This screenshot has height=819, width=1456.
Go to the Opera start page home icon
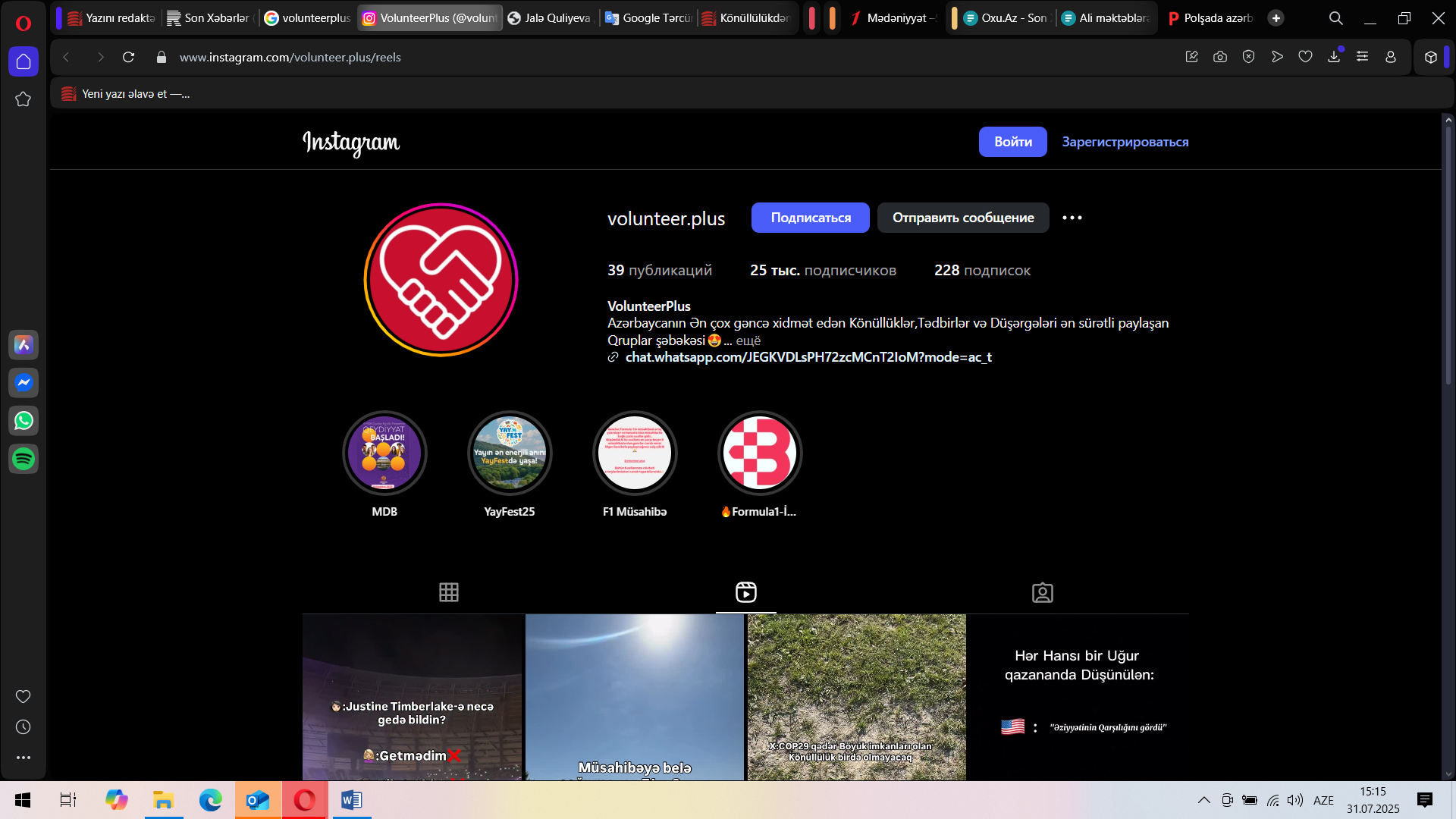[x=24, y=61]
